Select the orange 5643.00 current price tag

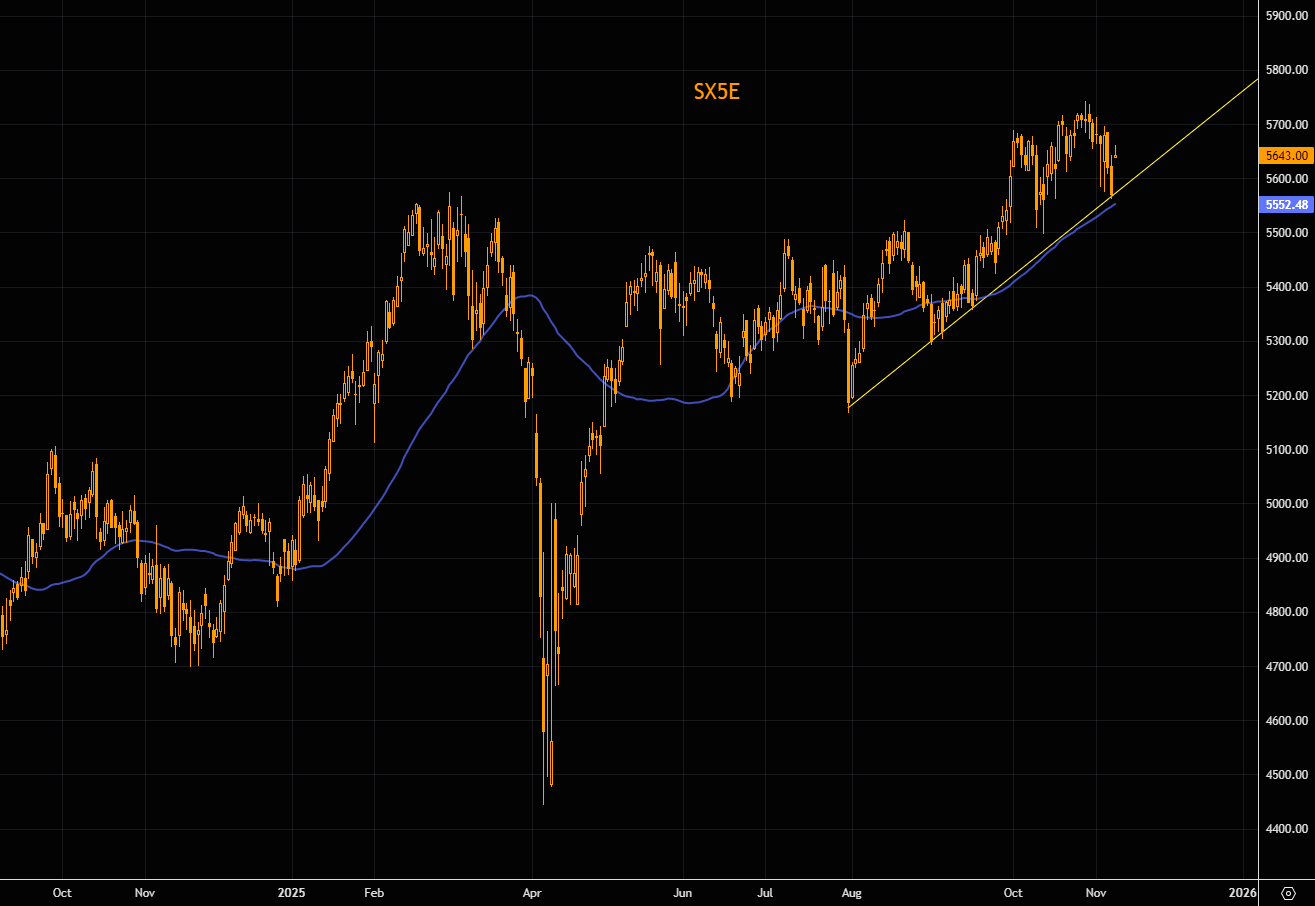[1286, 155]
